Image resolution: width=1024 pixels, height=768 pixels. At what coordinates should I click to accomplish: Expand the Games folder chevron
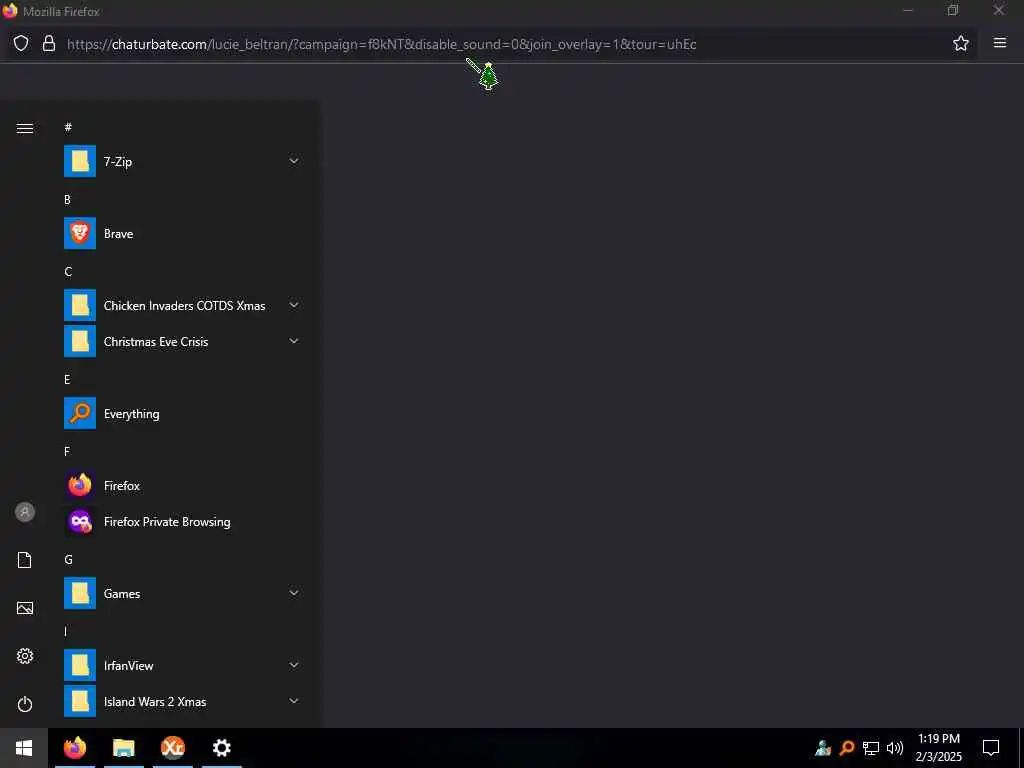pyautogui.click(x=294, y=594)
